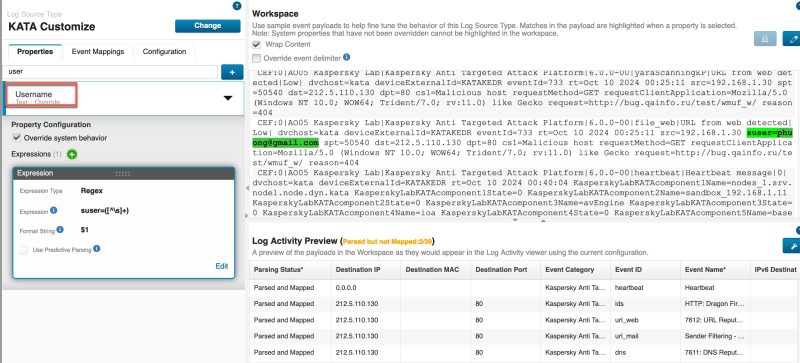Open Log Activity Preview wrench settings
The image size is (800, 363).
pyautogui.click(x=792, y=246)
